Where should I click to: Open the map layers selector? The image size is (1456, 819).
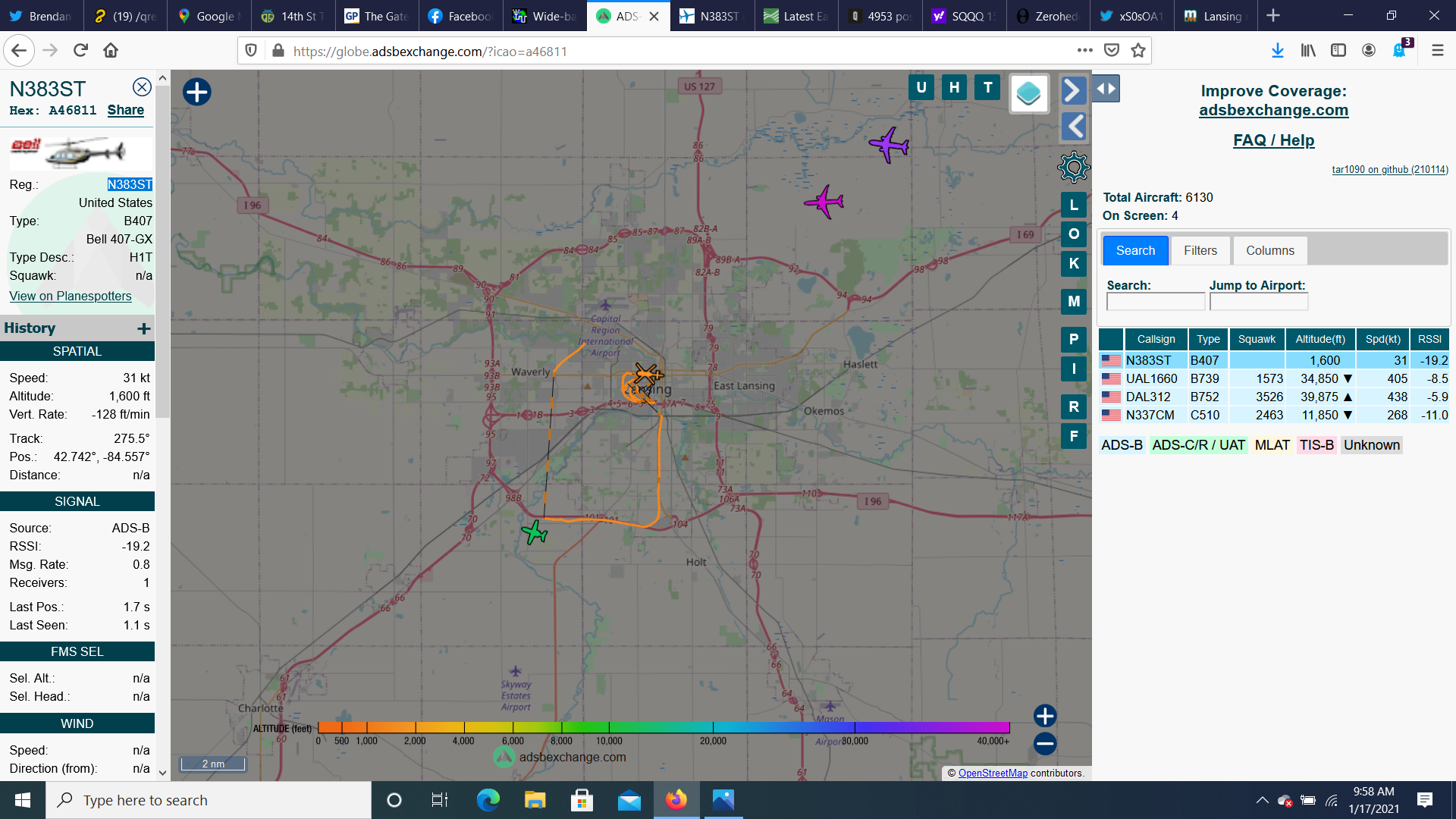pyautogui.click(x=1029, y=93)
